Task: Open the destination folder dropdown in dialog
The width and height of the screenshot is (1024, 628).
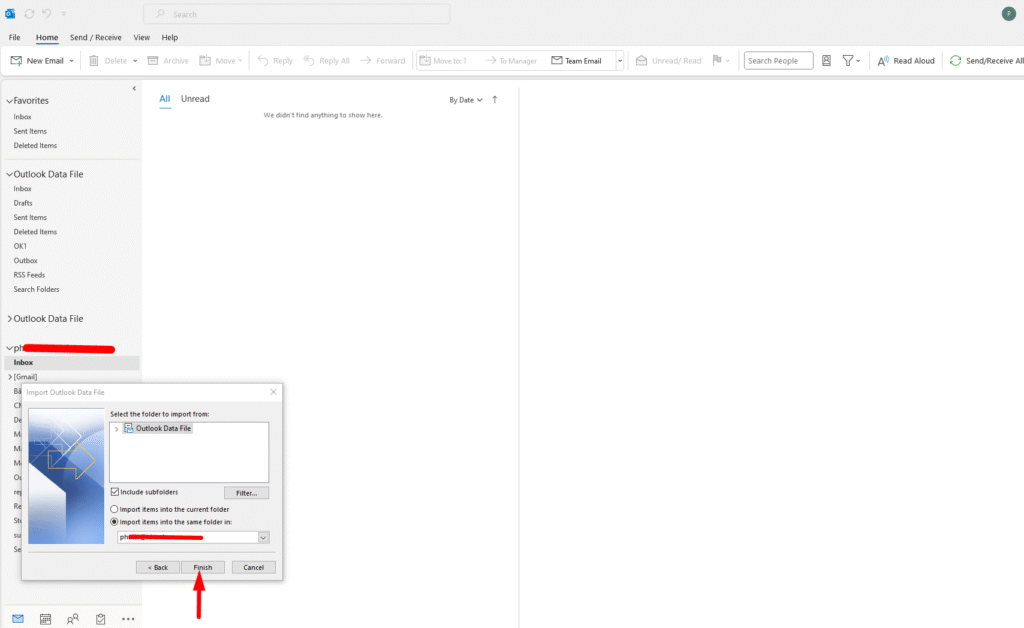Action: pyautogui.click(x=263, y=537)
